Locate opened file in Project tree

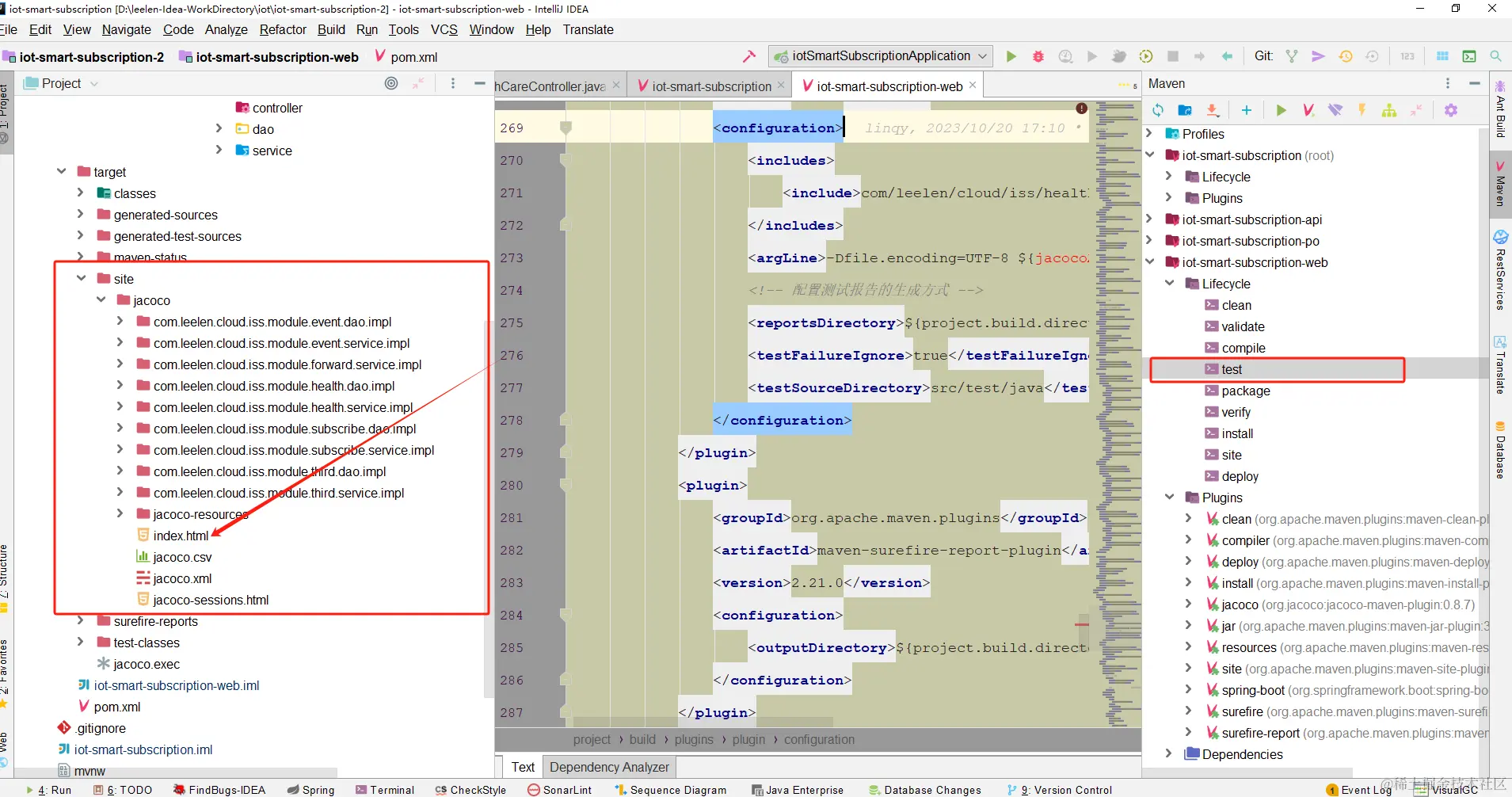point(391,83)
